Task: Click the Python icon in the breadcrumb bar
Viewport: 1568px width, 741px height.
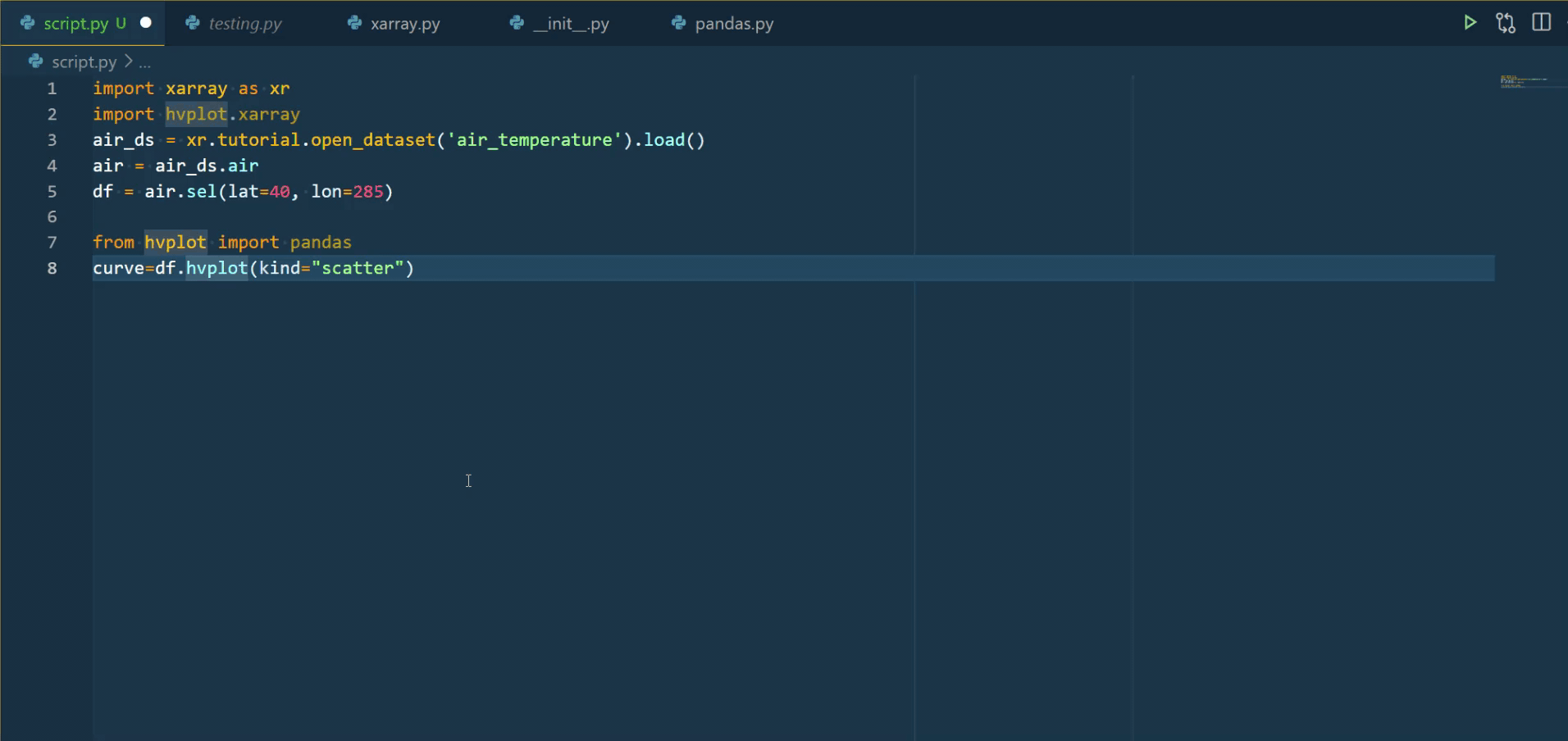Action: (x=34, y=61)
